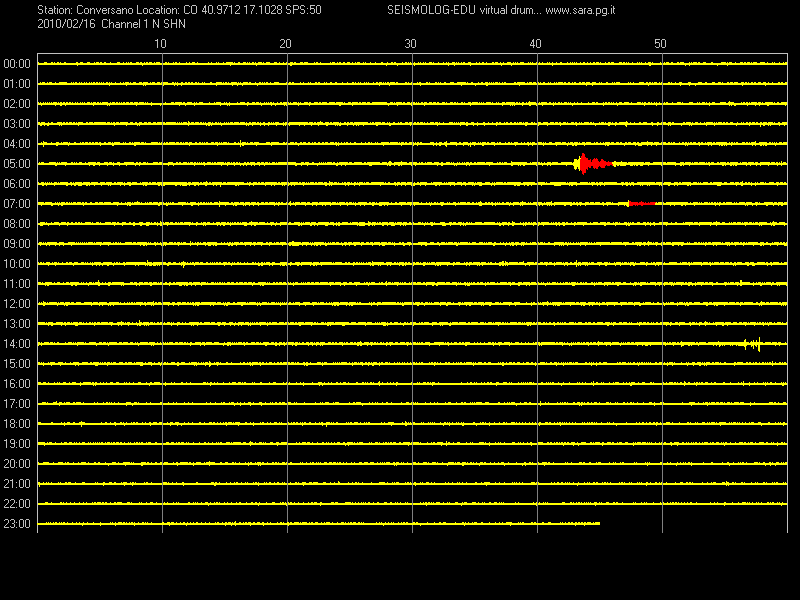Click the 04:00 hour label
Viewport: 800px width, 600px height.
[x=17, y=144]
